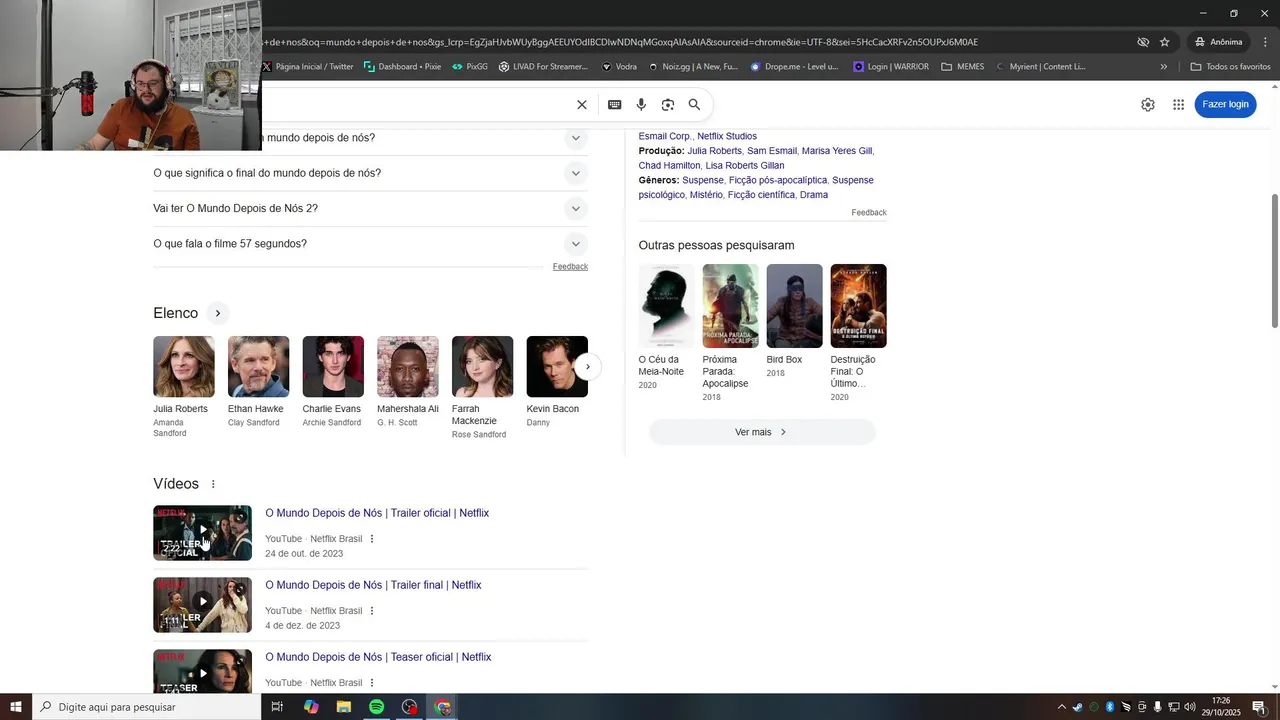
Task: Open the Dashboard • Pixie bookmark
Action: pyautogui.click(x=402, y=67)
